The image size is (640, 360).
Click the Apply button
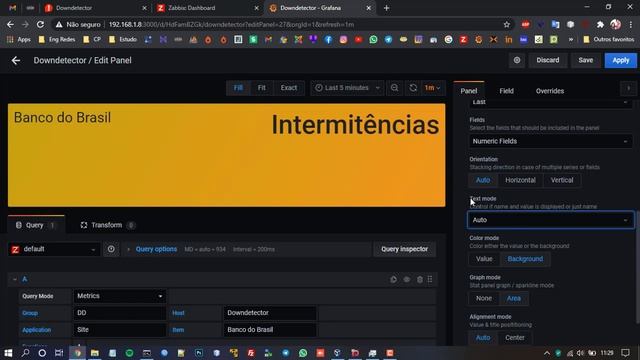[620, 60]
